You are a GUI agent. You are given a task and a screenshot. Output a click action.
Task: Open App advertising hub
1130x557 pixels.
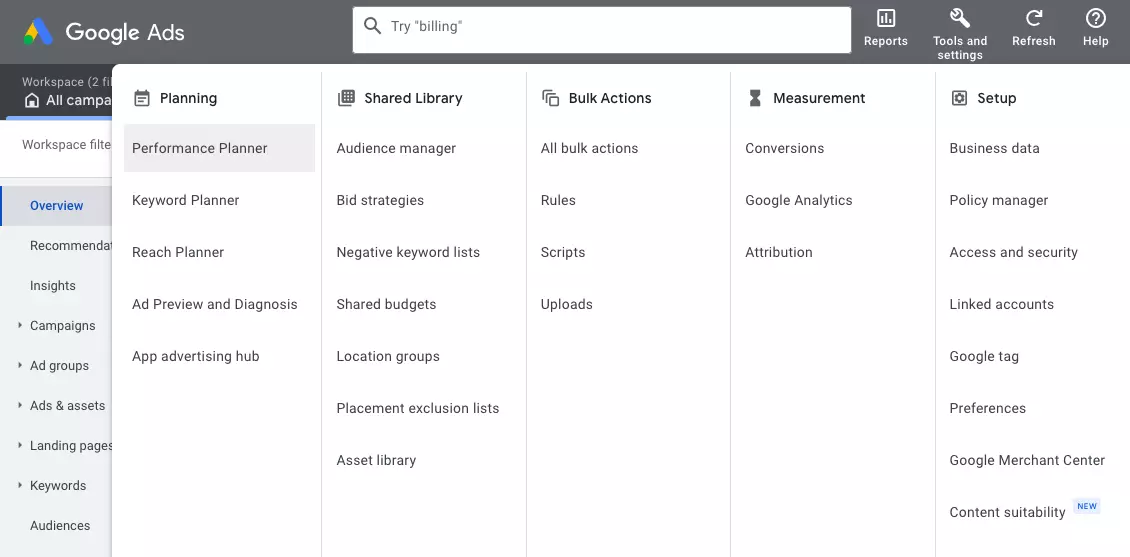click(x=195, y=356)
